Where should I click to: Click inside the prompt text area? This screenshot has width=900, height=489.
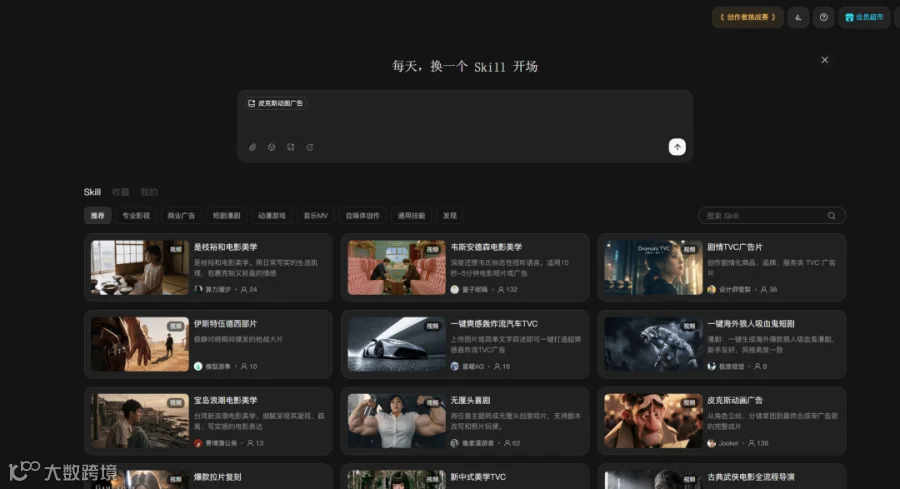pyautogui.click(x=465, y=125)
